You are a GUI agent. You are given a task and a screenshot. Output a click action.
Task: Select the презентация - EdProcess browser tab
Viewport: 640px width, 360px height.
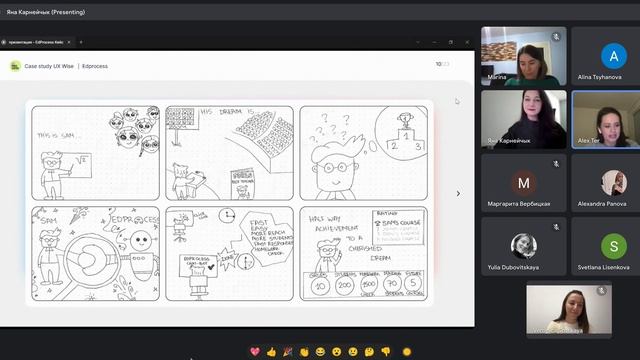click(x=36, y=42)
